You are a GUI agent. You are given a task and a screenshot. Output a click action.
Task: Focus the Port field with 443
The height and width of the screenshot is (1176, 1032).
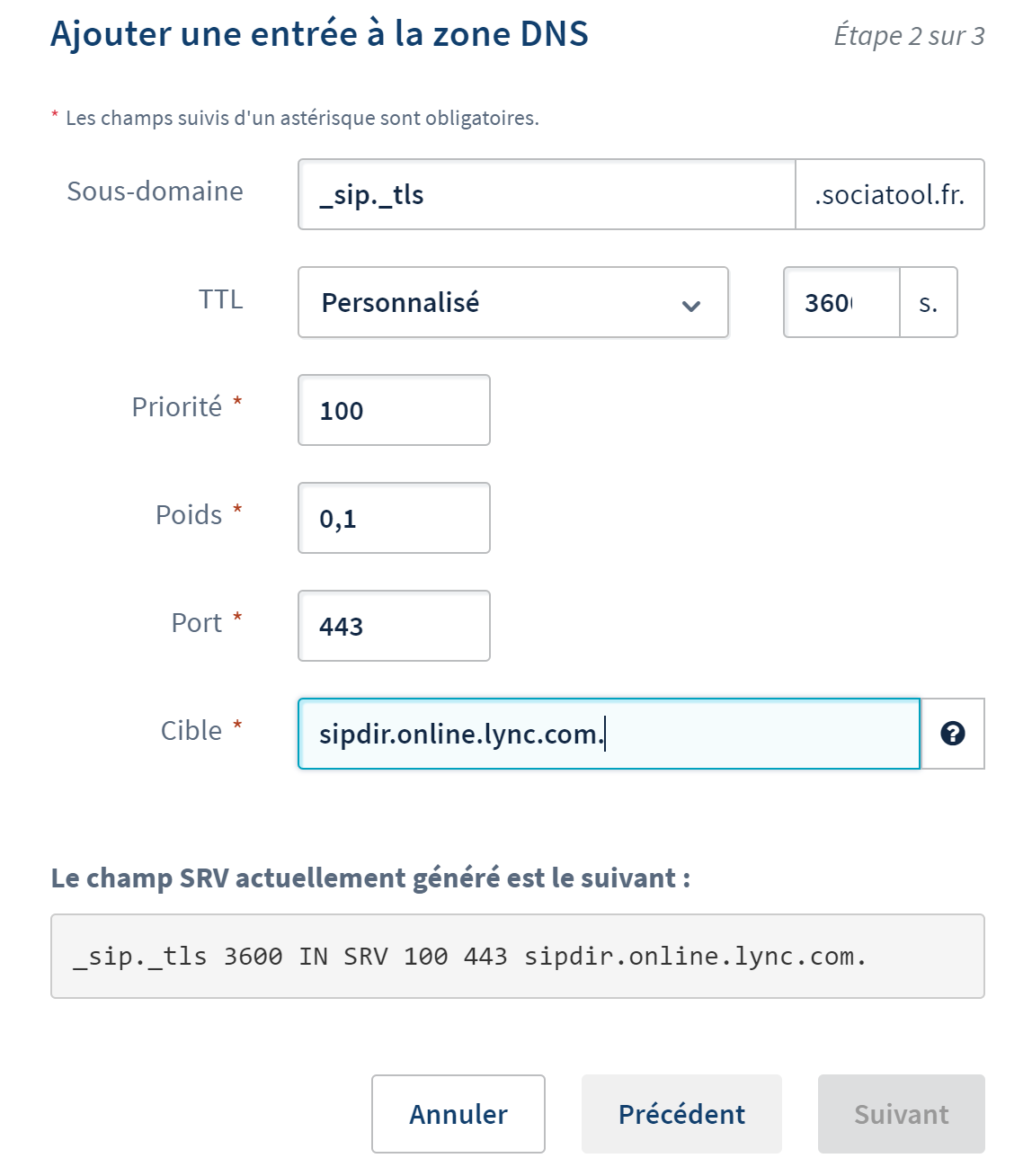click(394, 626)
